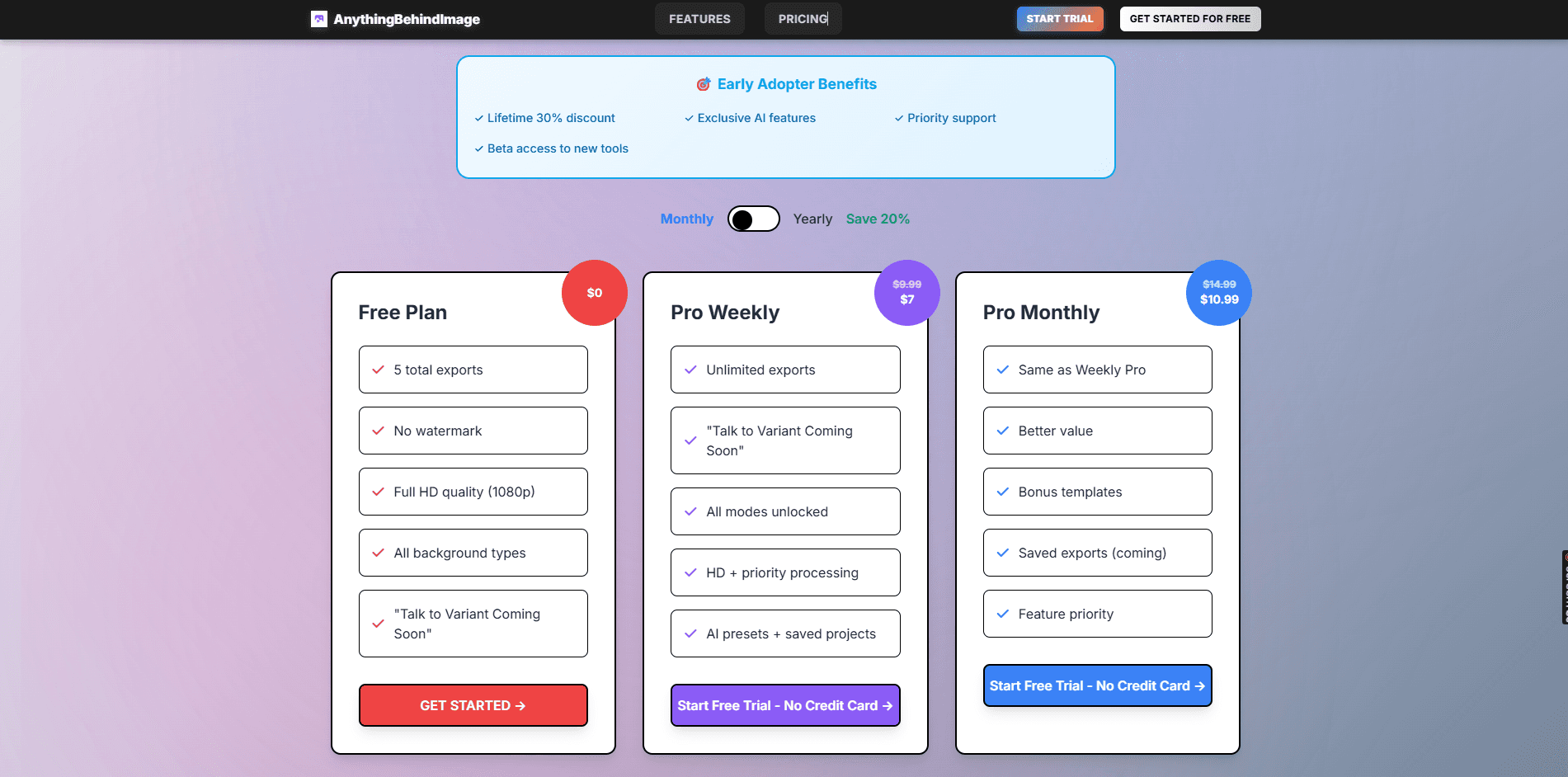Start Pro Weekly free trial
Screen dimensions: 1568x777
point(785,705)
